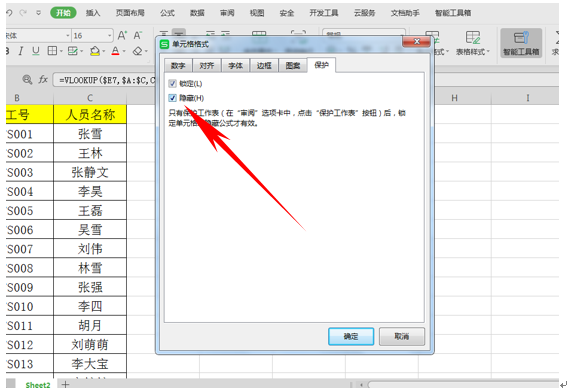This screenshot has width=569, height=388.
Task: Confirm with the 确定 button
Action: tap(351, 336)
